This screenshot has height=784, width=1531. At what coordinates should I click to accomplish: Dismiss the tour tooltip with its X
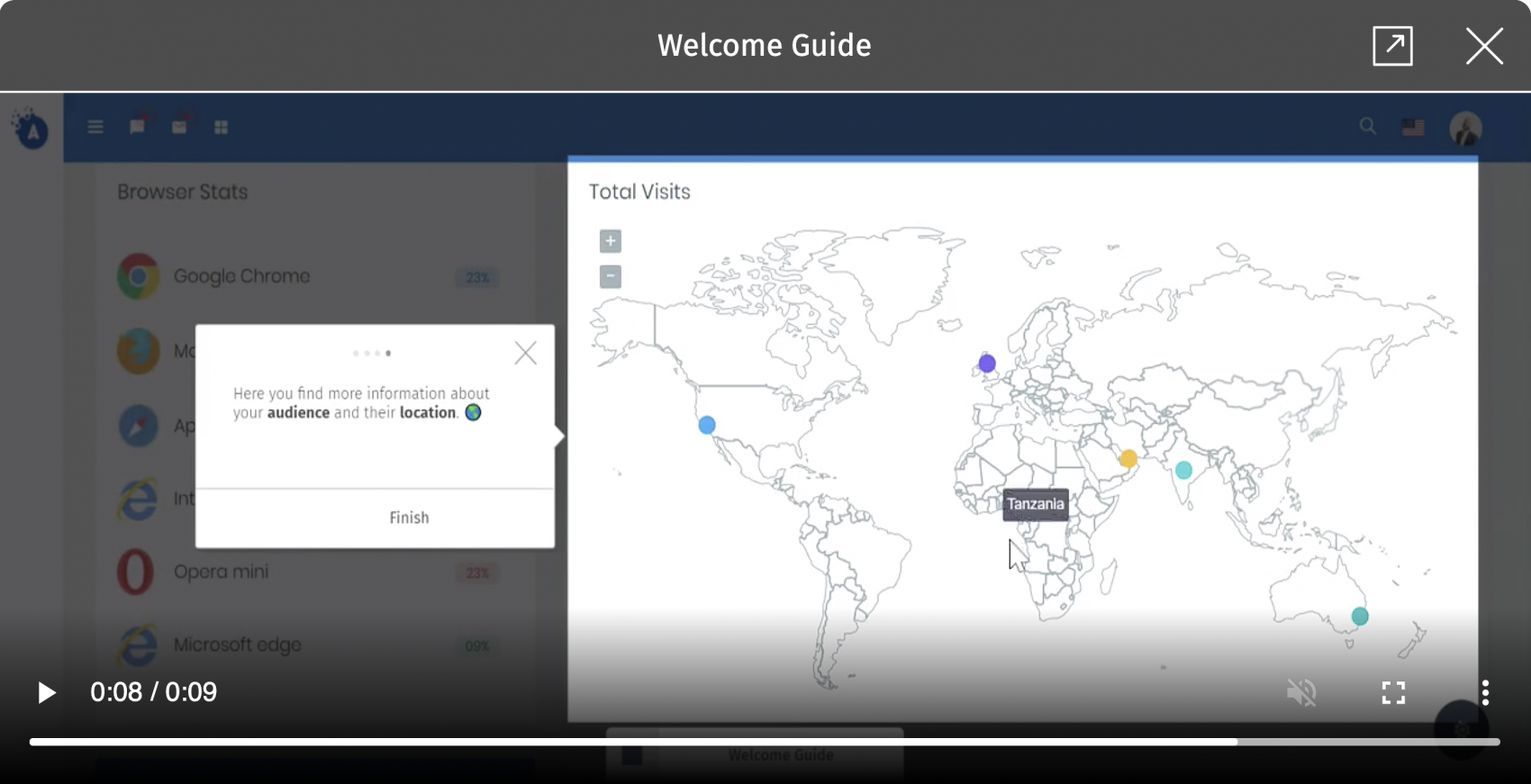525,353
